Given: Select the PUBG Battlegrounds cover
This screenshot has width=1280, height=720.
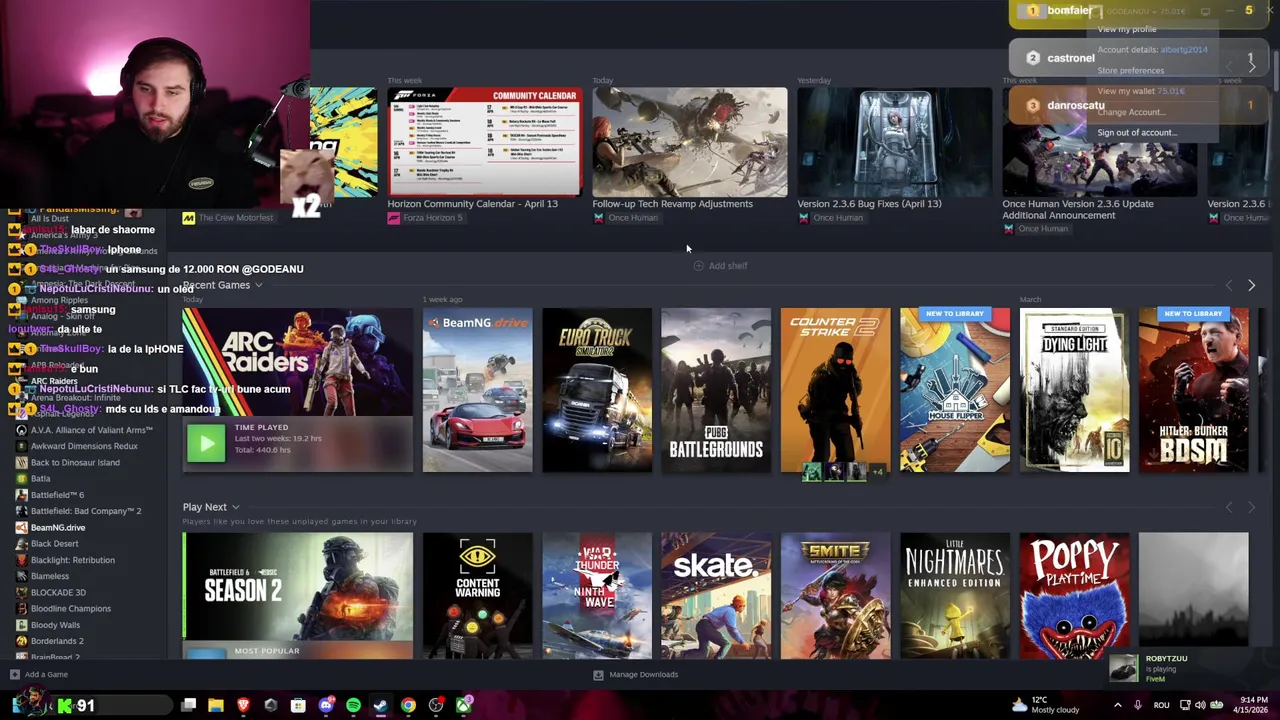Looking at the screenshot, I should (x=716, y=389).
